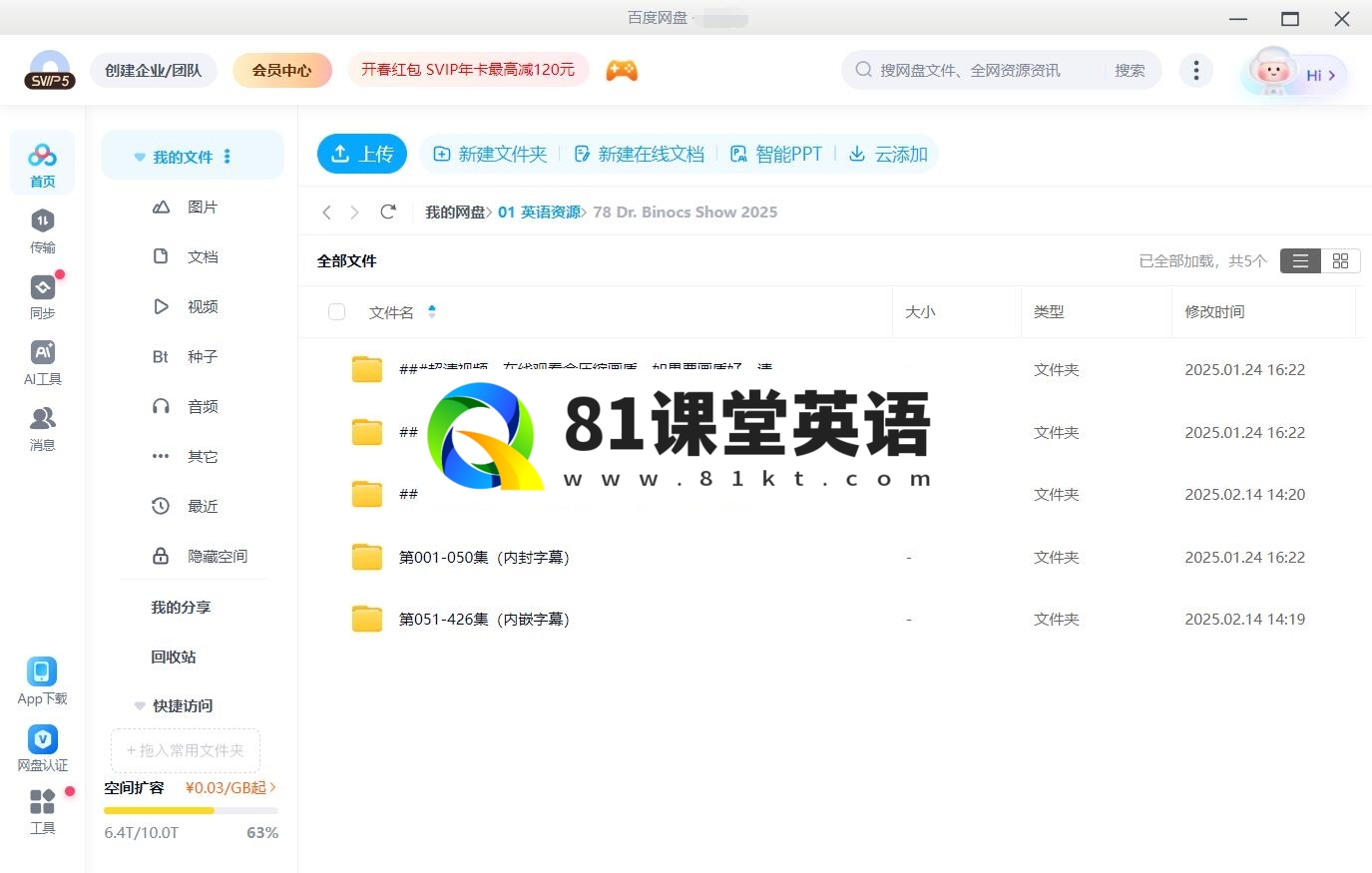This screenshot has height=873, width=1372.
Task: Click the 空间扩容 label
Action: pyautogui.click(x=134, y=787)
